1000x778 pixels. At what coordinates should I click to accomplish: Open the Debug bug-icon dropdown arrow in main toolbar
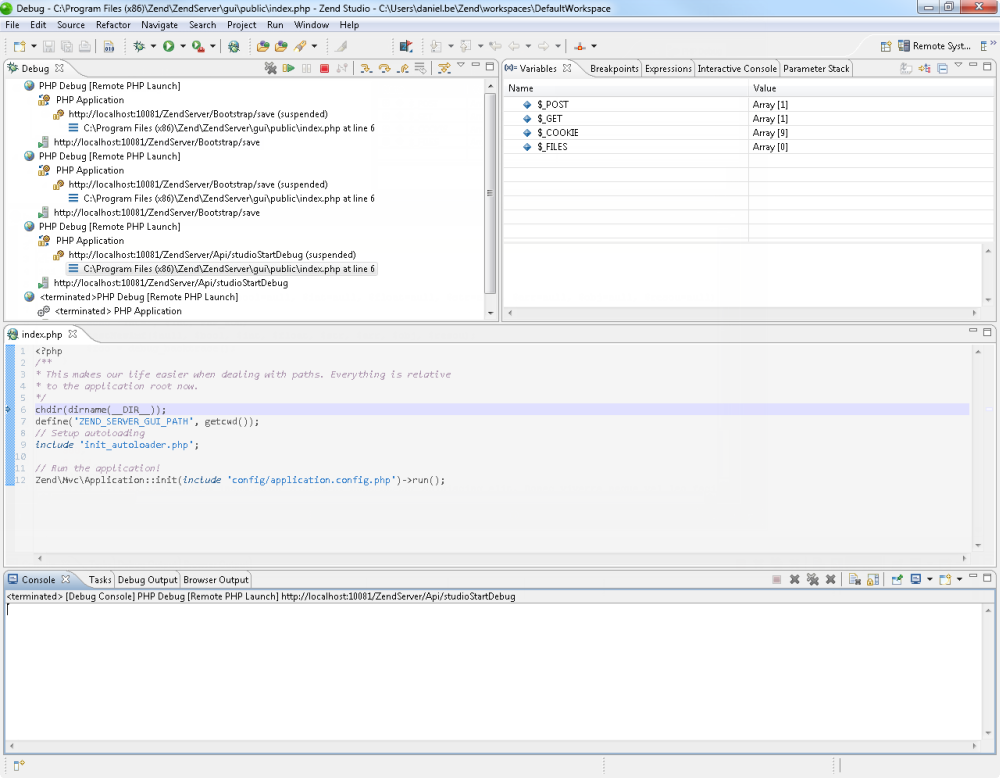click(x=152, y=46)
